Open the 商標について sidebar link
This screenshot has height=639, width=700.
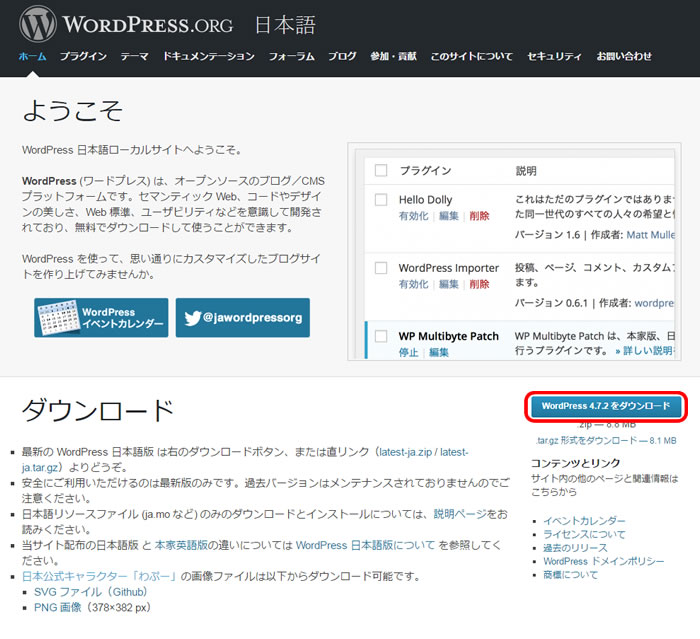pos(570,575)
